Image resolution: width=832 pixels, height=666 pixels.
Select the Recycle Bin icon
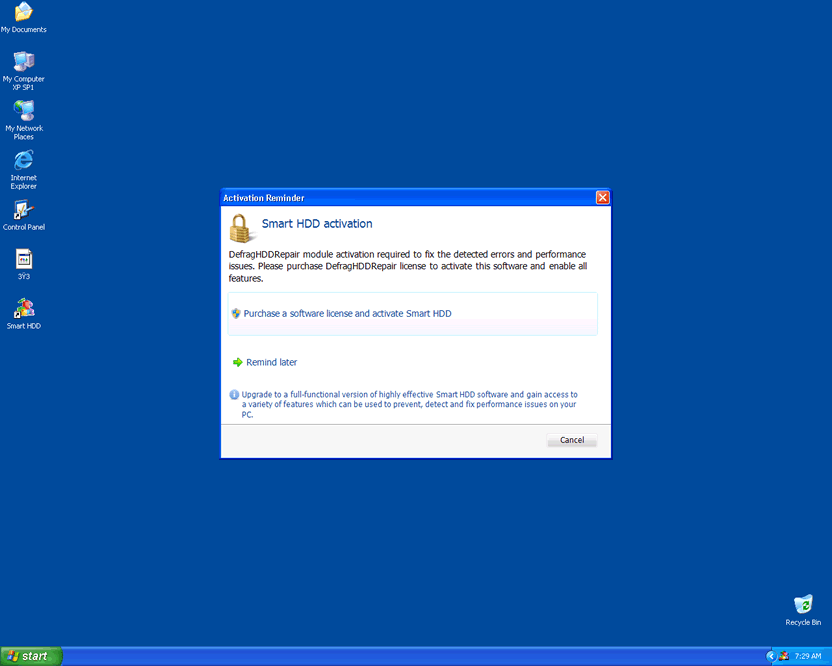(x=803, y=605)
